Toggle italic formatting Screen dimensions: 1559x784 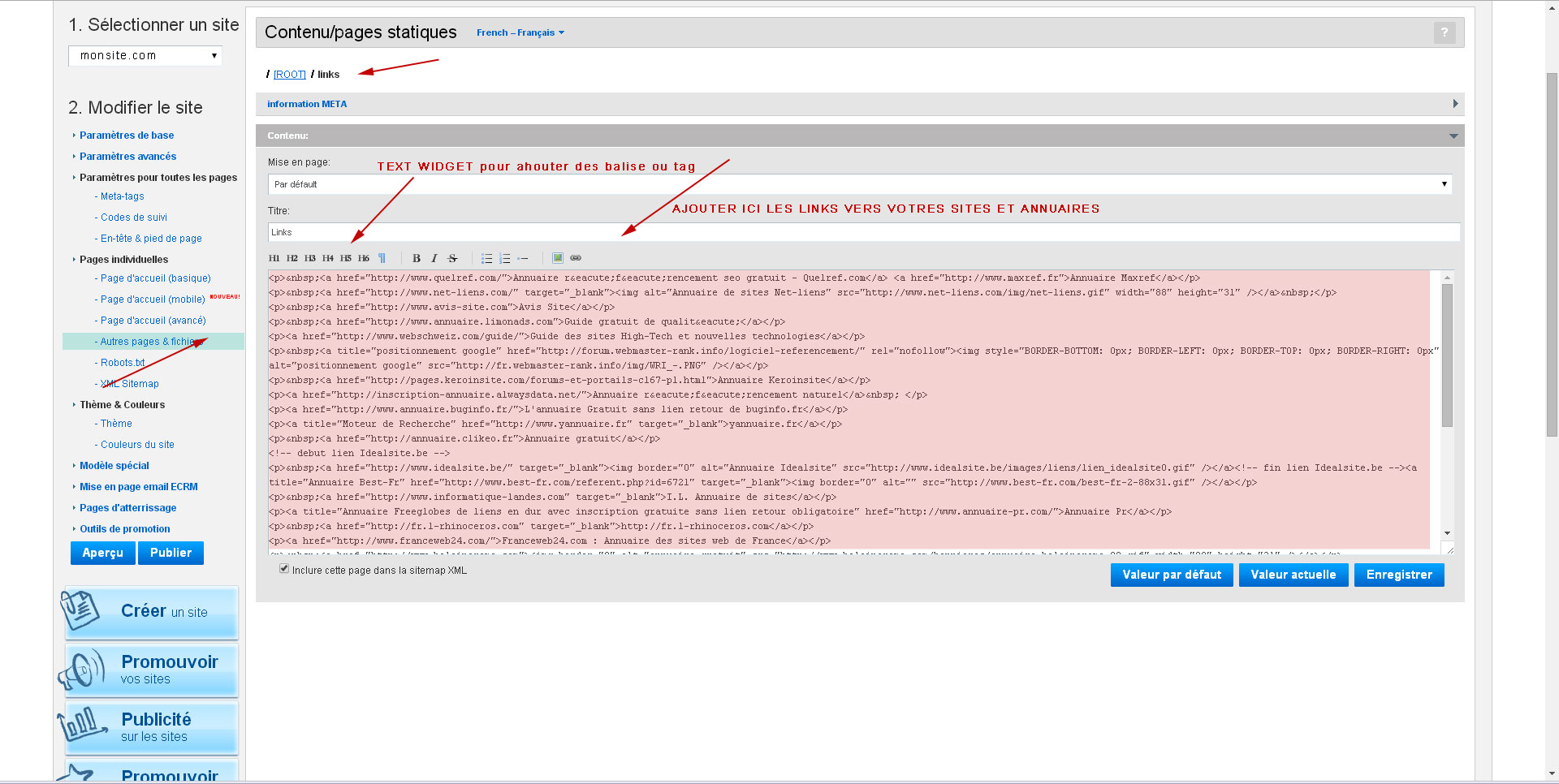434,258
